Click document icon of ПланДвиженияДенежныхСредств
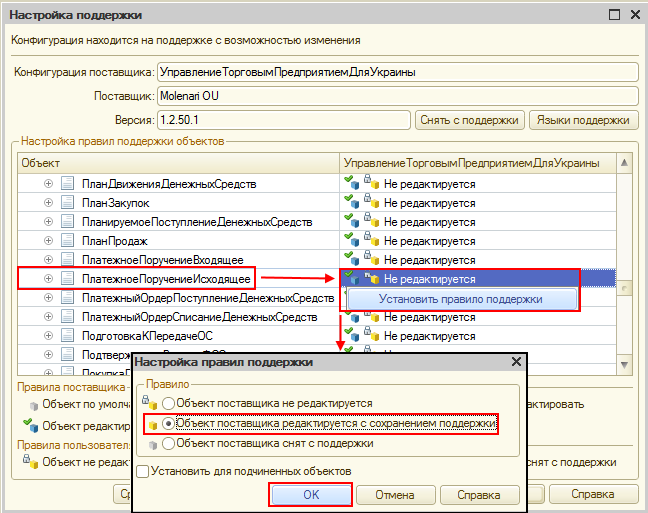648x513 pixels. pos(67,183)
